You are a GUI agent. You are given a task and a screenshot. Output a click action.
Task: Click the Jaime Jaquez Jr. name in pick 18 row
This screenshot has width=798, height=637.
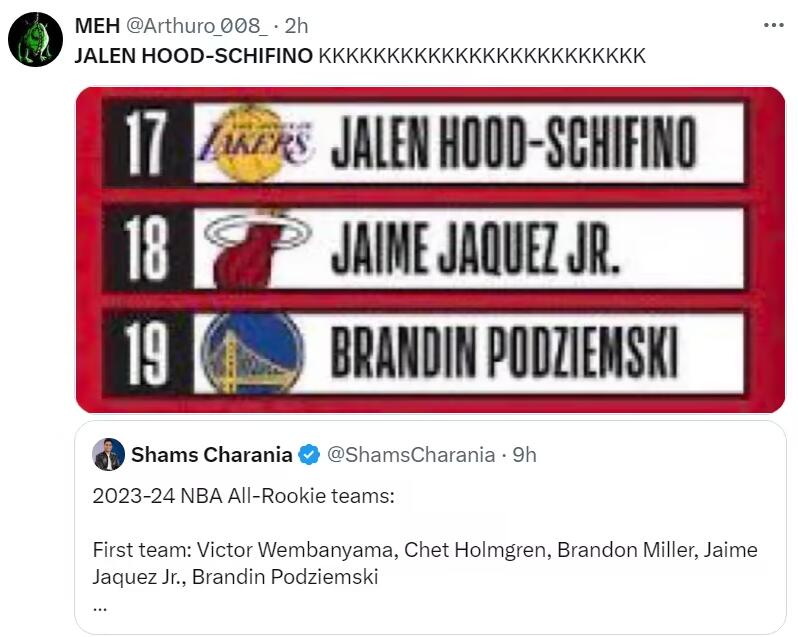click(x=476, y=249)
